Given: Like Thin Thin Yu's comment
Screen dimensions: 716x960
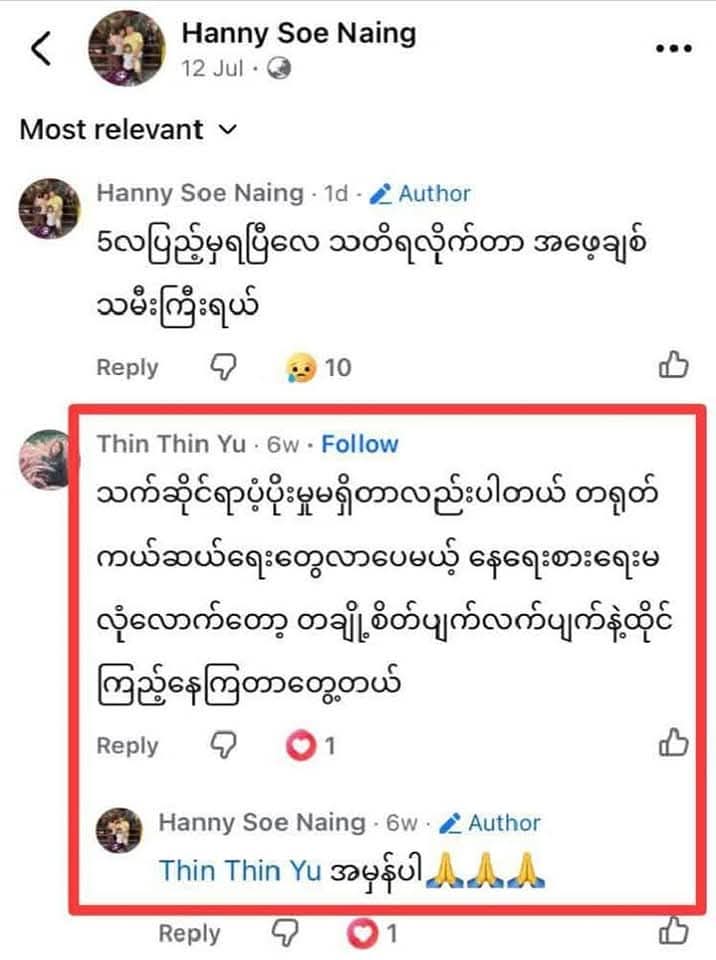Looking at the screenshot, I should pyautogui.click(x=673, y=743).
